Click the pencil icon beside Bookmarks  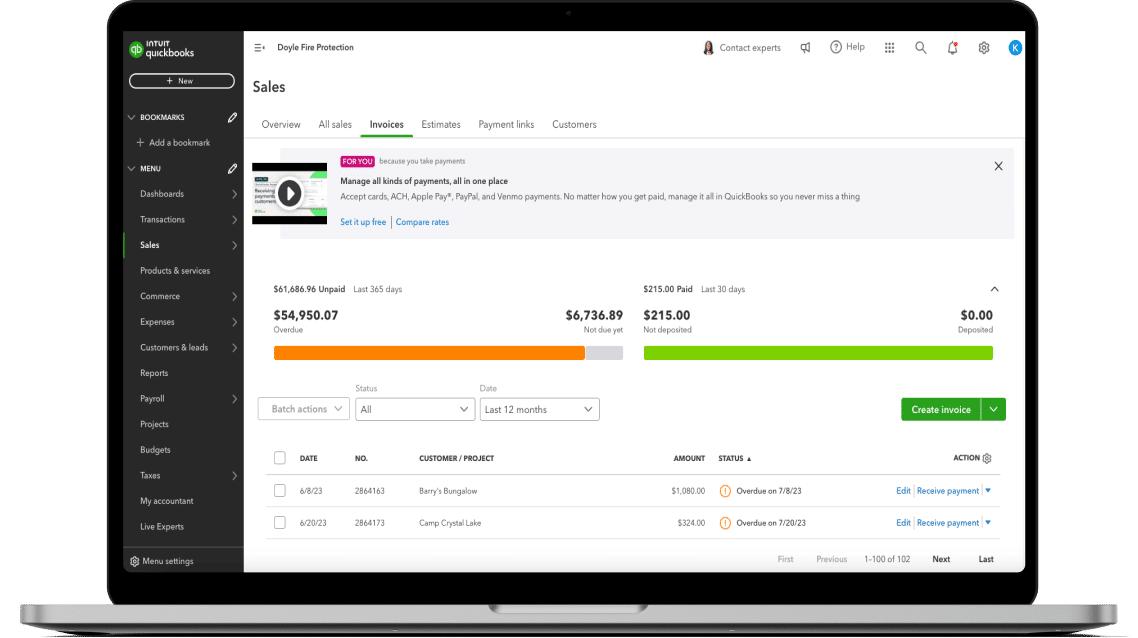click(232, 117)
